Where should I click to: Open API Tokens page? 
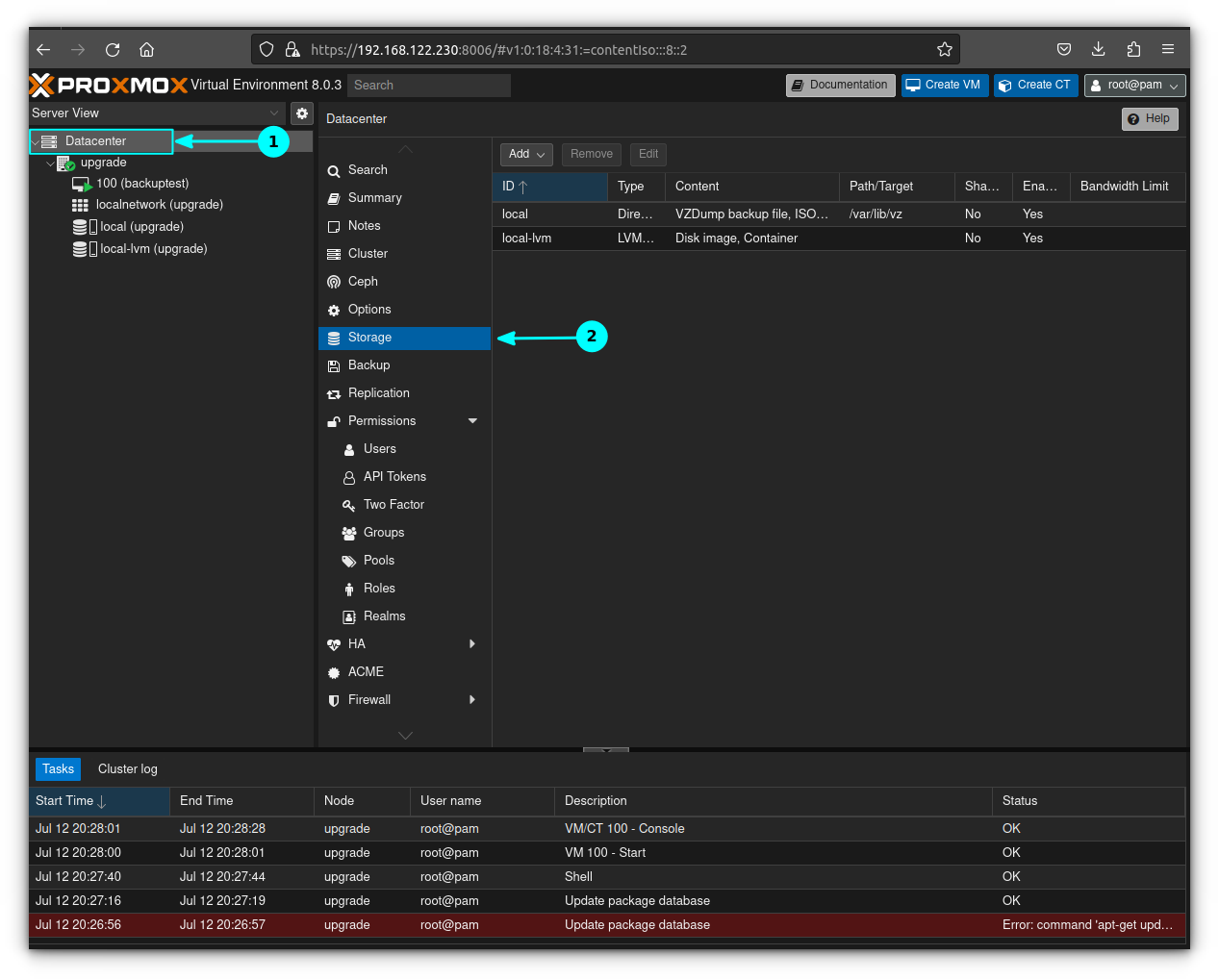(404, 477)
